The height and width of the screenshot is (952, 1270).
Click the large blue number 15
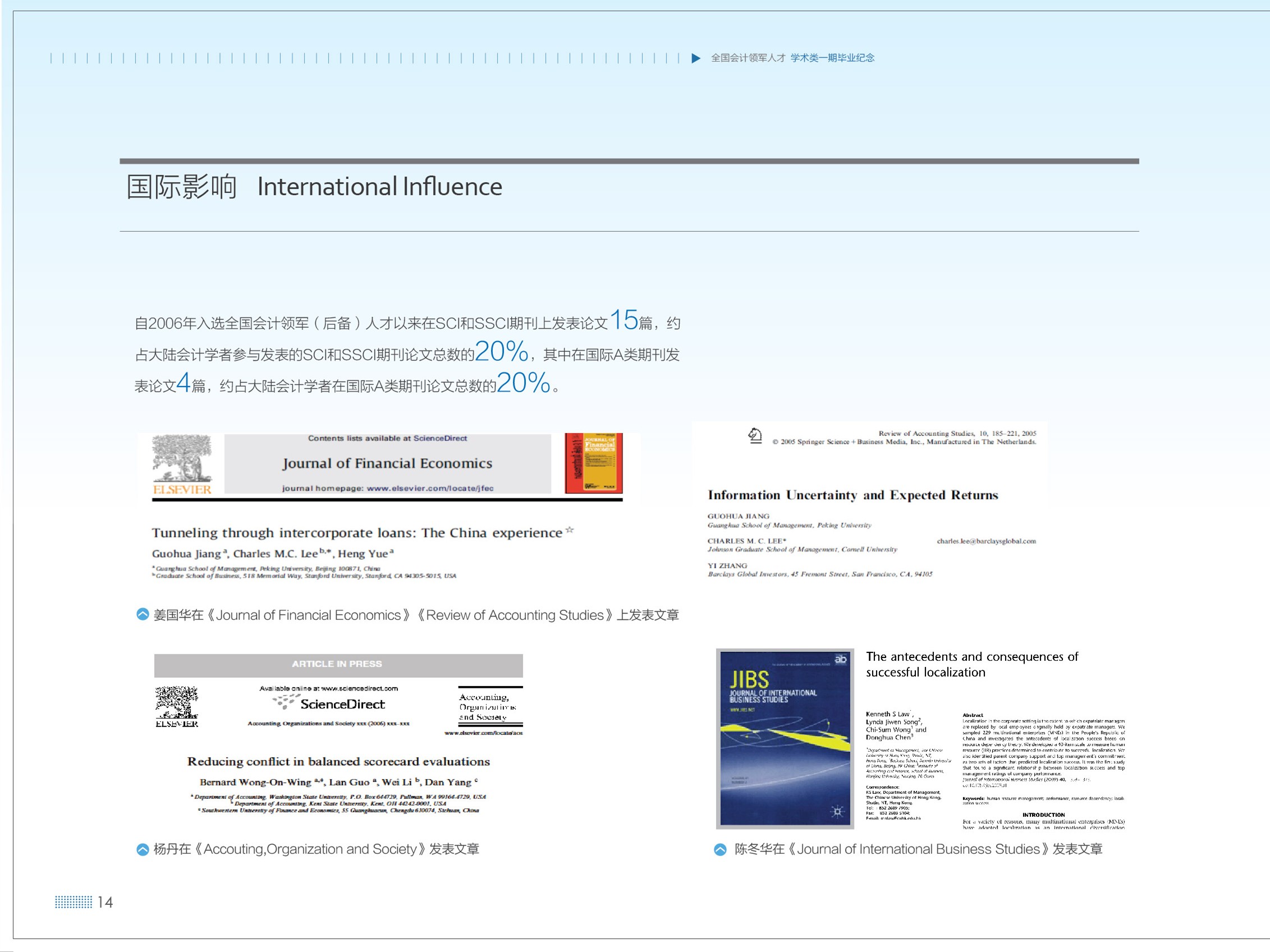pos(623,320)
